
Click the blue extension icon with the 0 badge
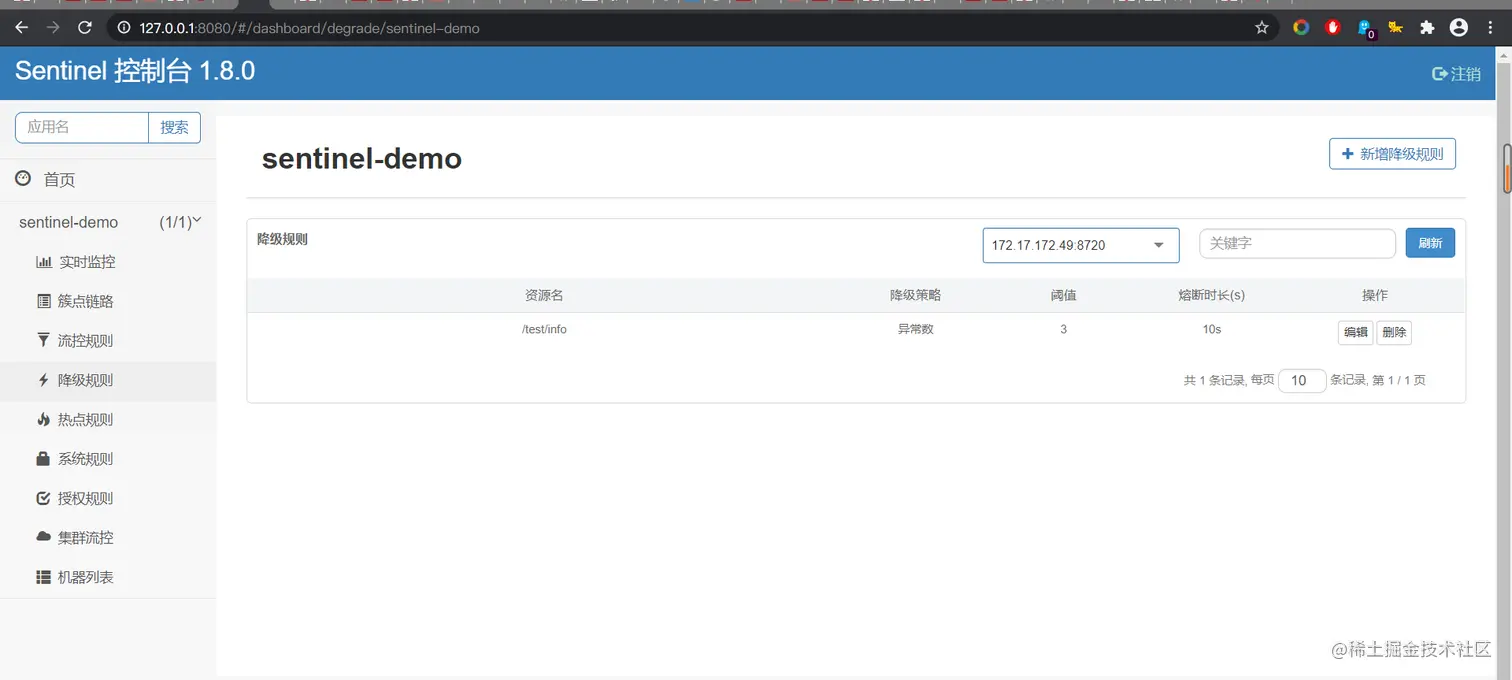pyautogui.click(x=1365, y=29)
